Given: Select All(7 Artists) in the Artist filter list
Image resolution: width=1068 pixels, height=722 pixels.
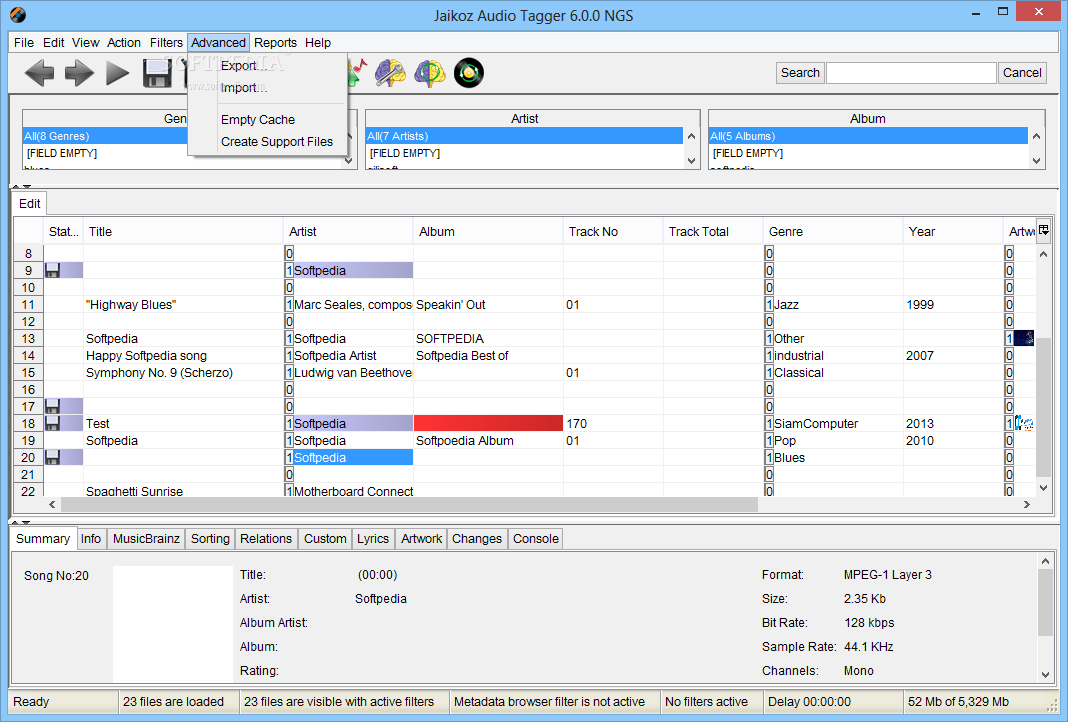Looking at the screenshot, I should tap(524, 136).
